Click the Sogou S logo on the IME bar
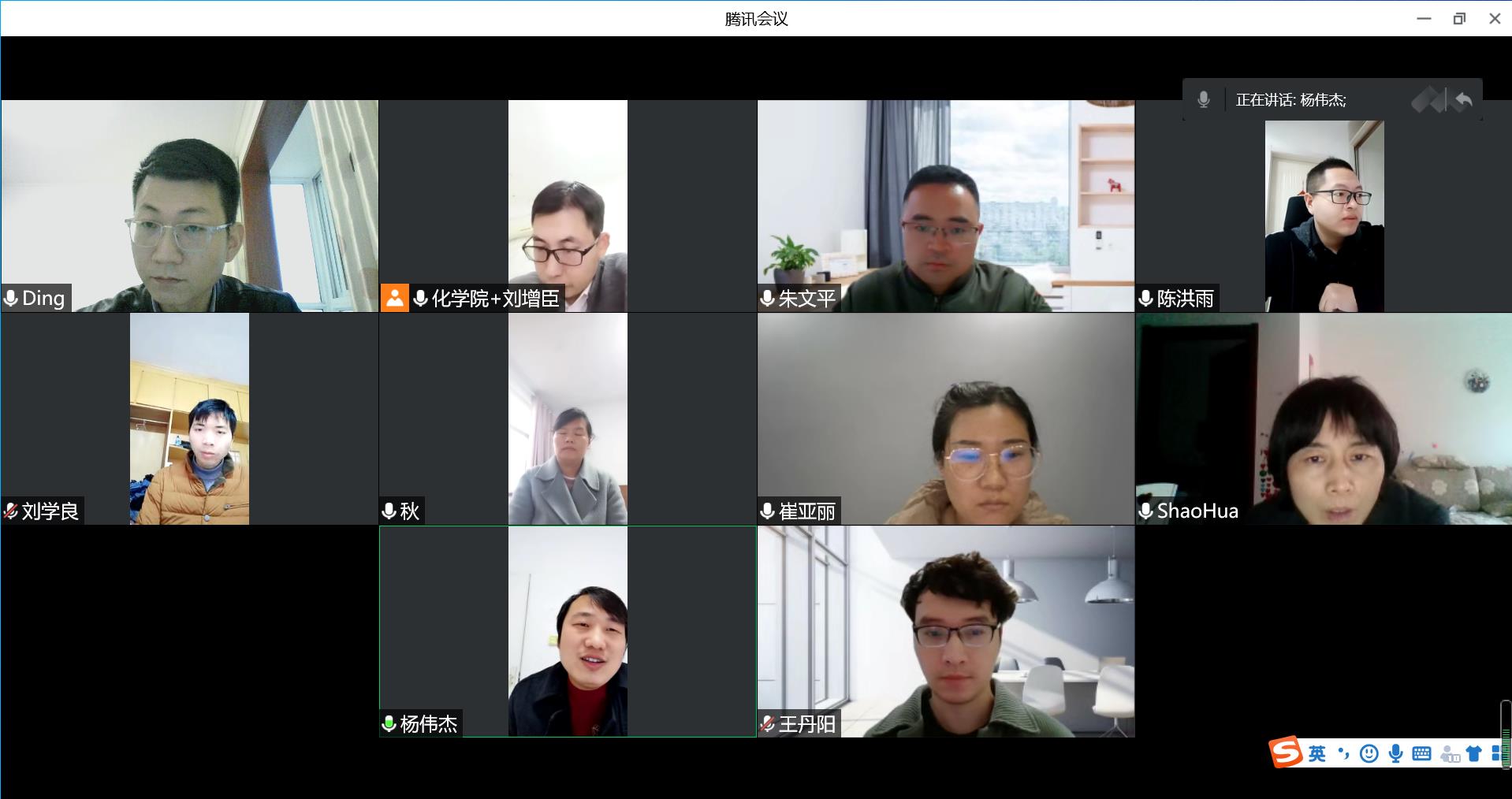Screen dimensions: 1512x799 [1286, 753]
